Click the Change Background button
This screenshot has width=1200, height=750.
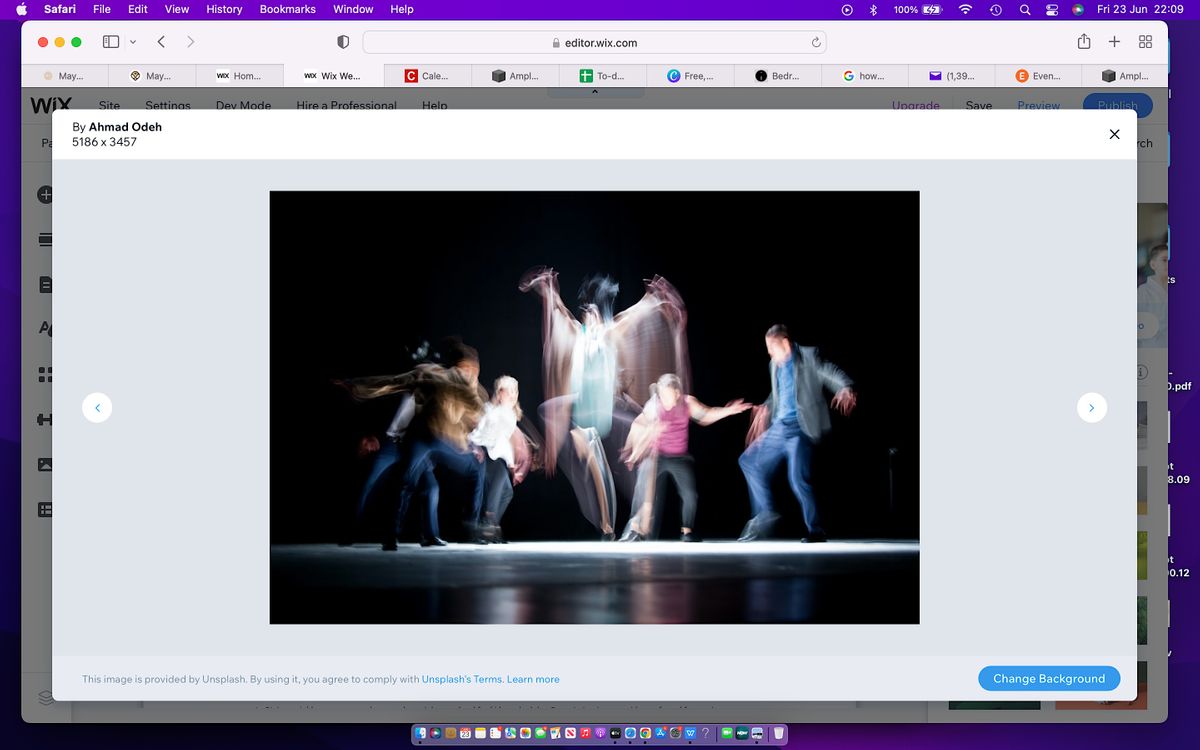tap(1049, 678)
